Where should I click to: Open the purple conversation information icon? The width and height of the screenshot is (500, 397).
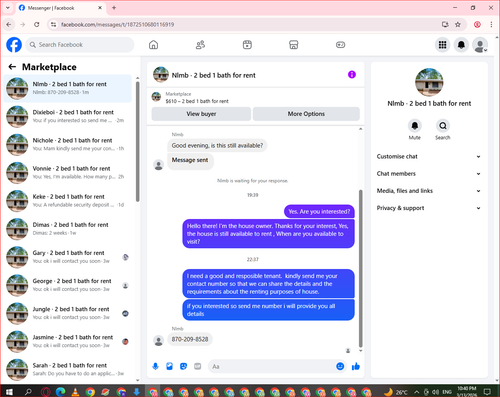point(352,75)
